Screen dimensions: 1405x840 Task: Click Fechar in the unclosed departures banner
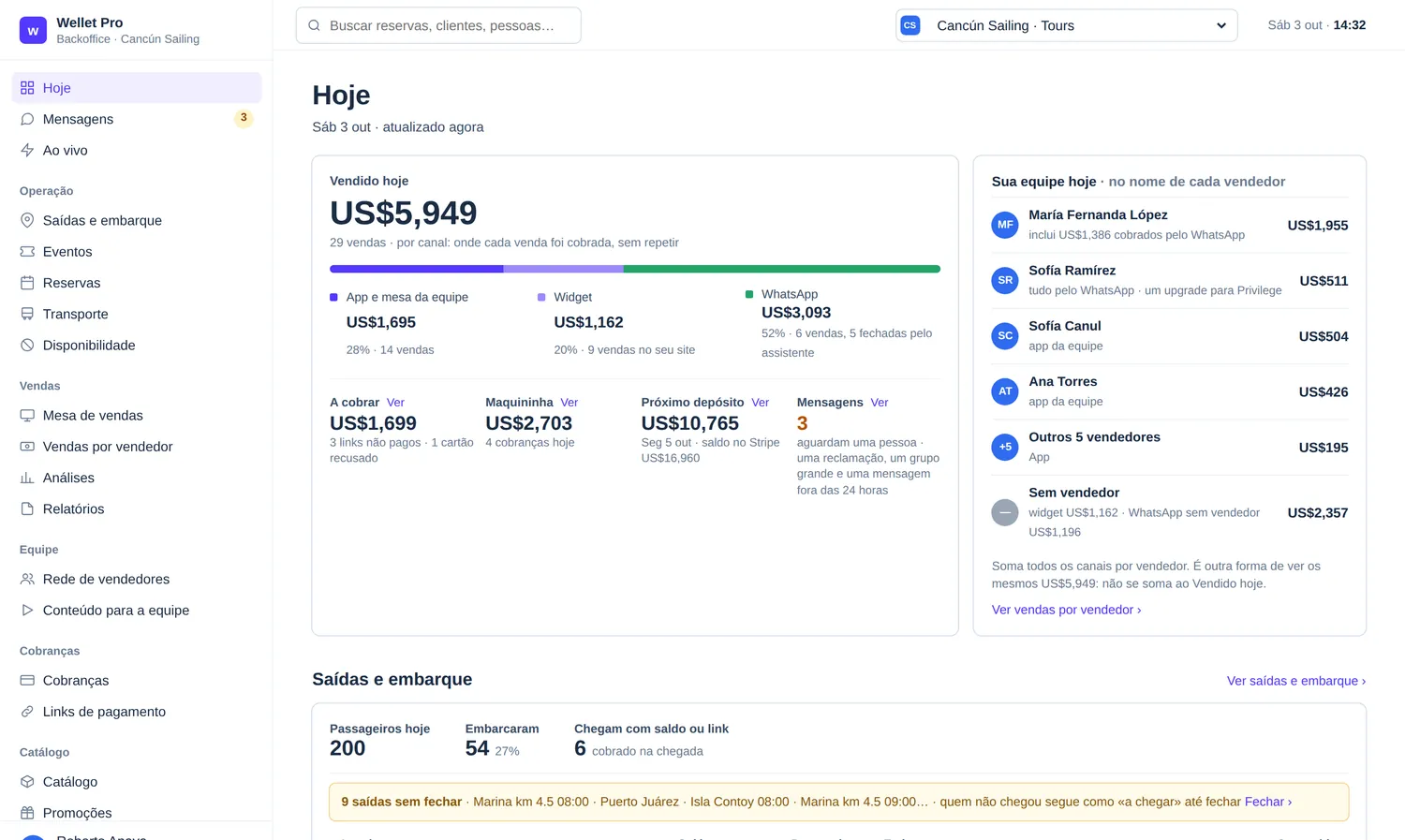point(1268,802)
